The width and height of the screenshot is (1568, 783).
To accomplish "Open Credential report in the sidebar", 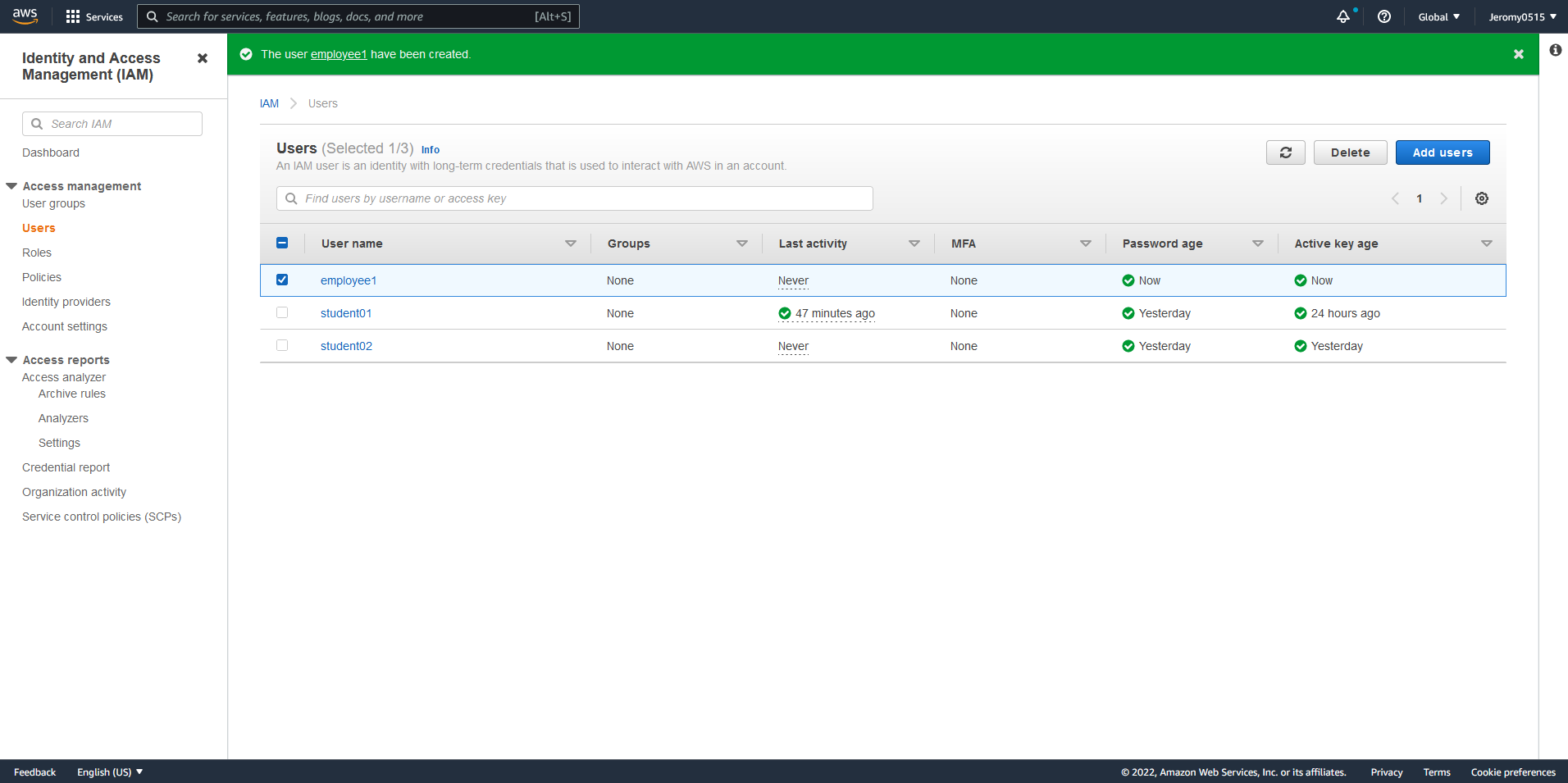I will [66, 467].
